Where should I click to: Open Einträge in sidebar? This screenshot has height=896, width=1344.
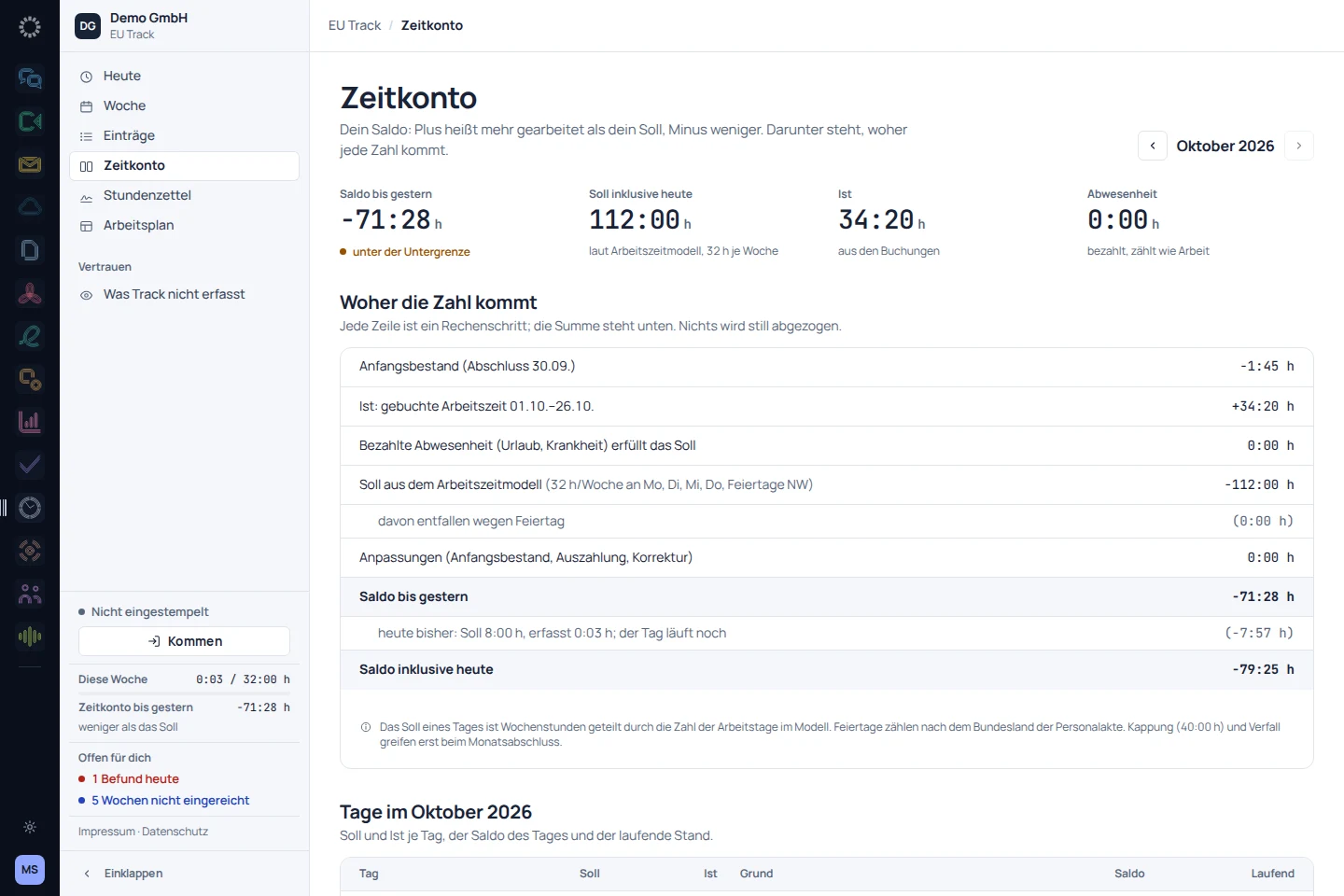[x=185, y=136]
